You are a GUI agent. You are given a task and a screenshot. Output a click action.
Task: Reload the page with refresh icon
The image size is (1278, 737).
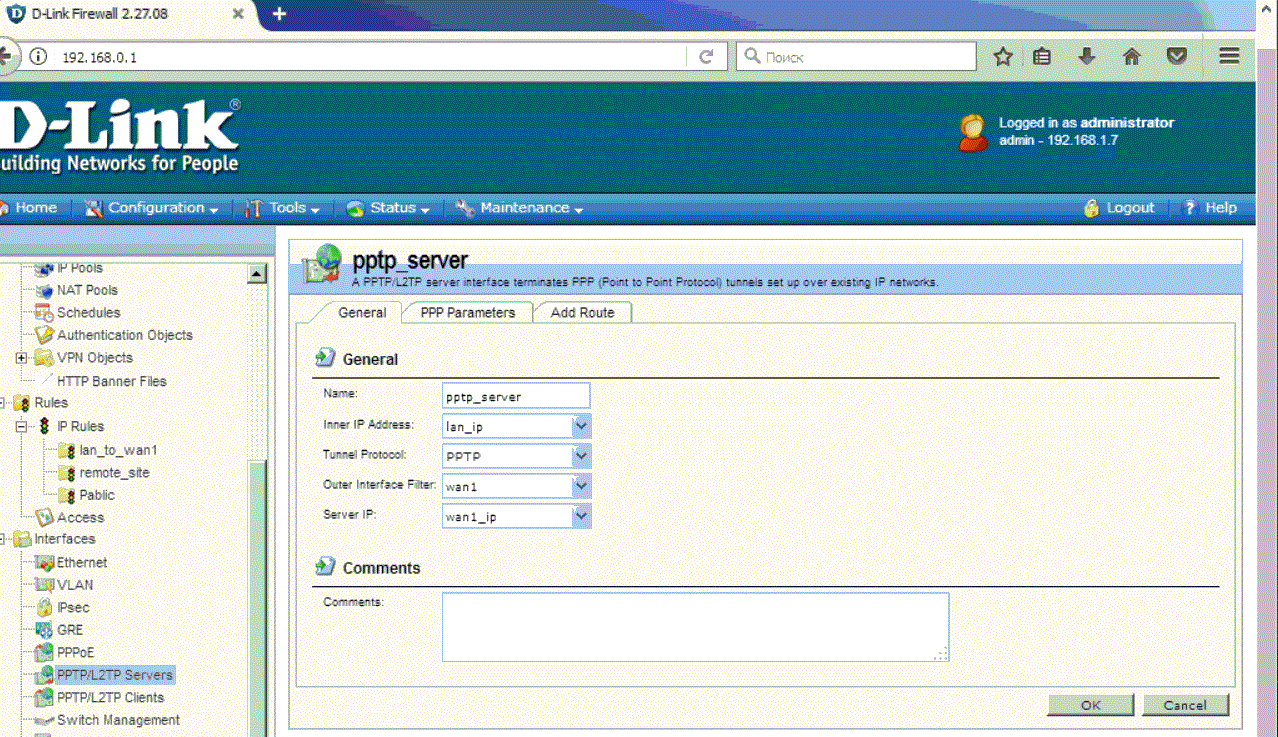pos(706,57)
